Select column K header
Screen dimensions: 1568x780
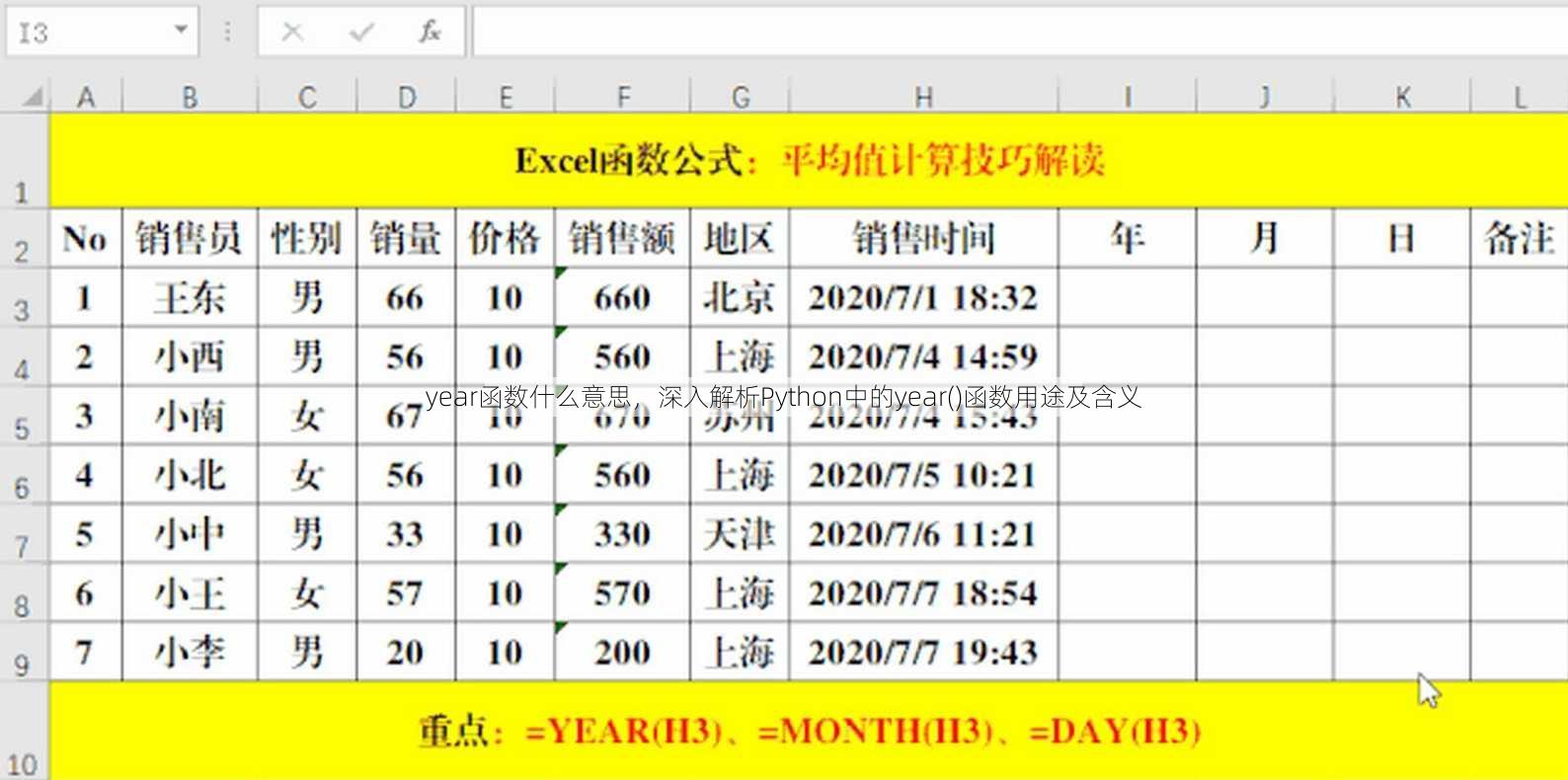(1402, 97)
